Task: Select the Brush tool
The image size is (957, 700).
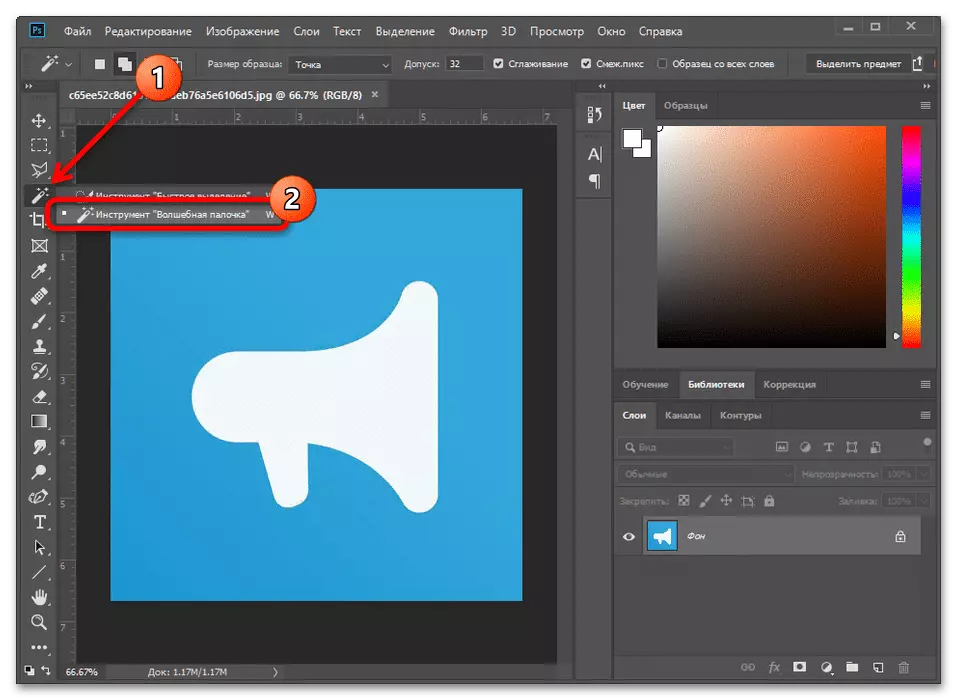Action: coord(39,322)
